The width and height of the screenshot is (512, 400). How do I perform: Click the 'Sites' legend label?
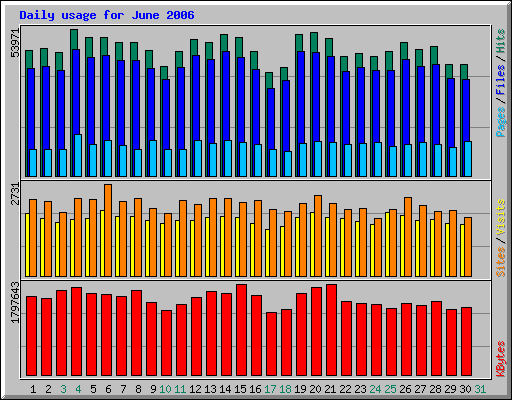click(501, 262)
